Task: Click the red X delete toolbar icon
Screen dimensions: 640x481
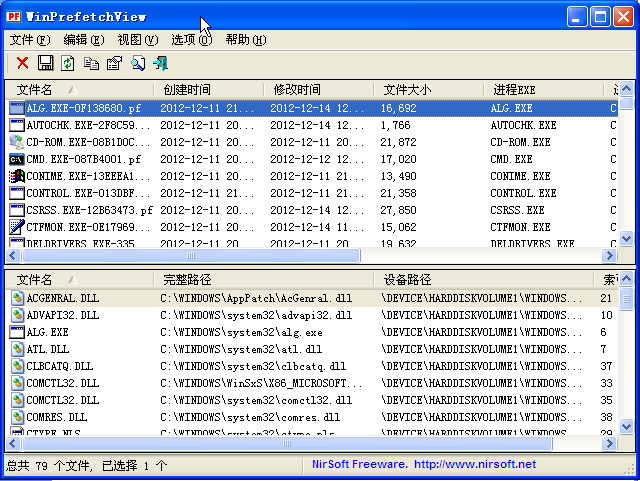Action: coord(23,63)
